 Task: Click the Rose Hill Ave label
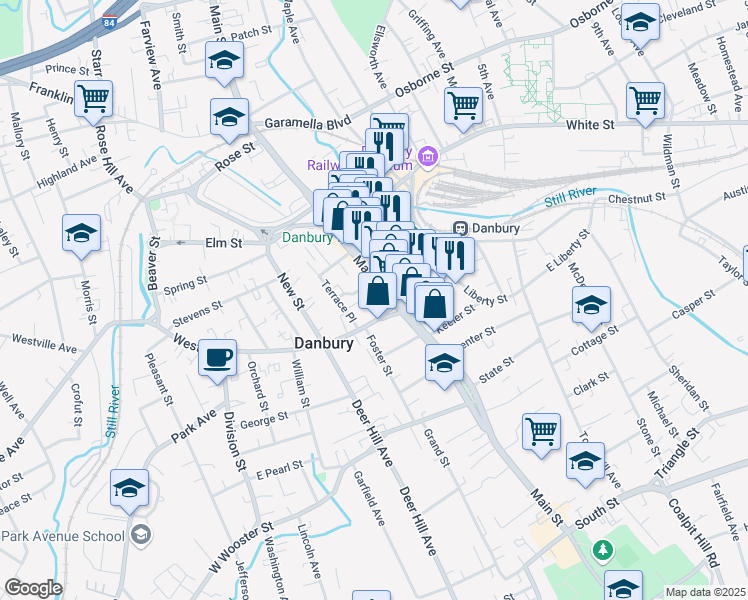(114, 159)
